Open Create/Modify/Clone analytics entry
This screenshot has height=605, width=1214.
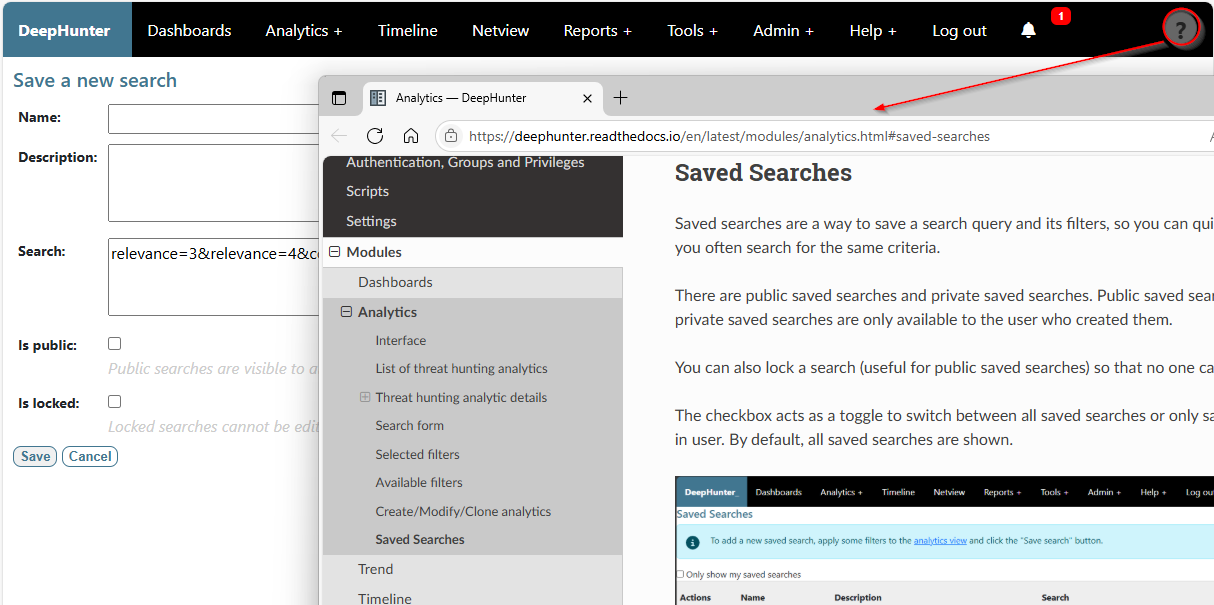click(x=464, y=511)
